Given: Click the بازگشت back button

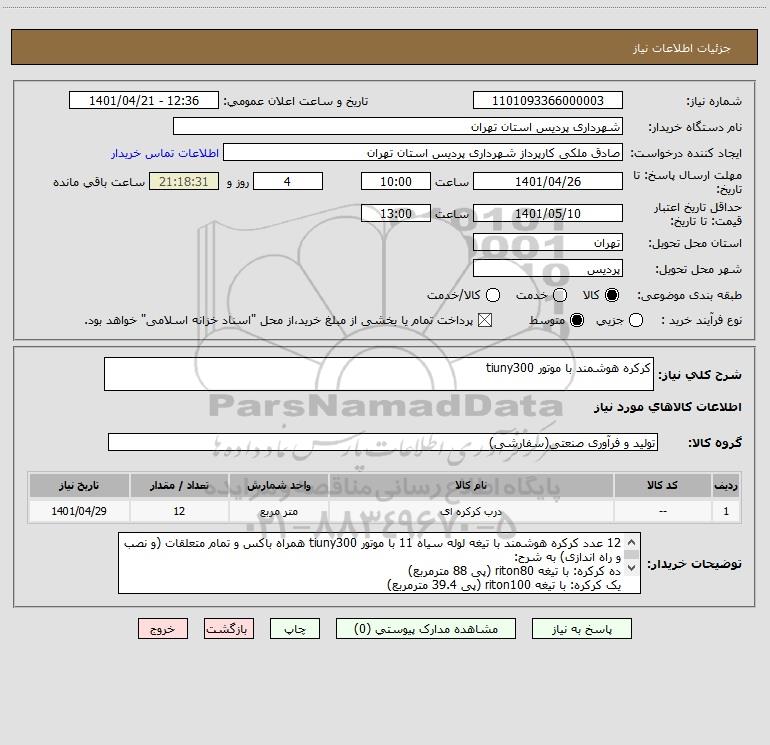Looking at the screenshot, I should coord(229,629).
